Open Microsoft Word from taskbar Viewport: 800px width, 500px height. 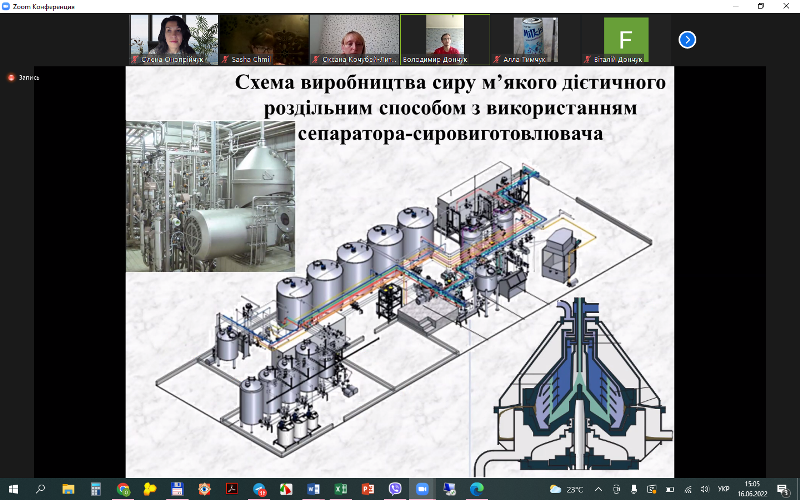pyautogui.click(x=313, y=489)
